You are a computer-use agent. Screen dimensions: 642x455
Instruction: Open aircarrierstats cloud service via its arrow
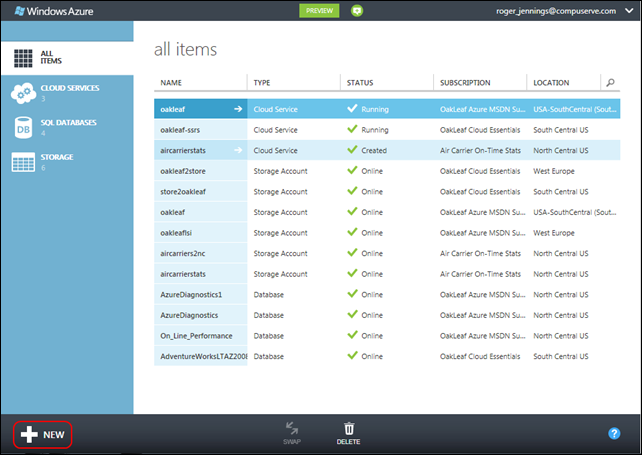point(238,150)
